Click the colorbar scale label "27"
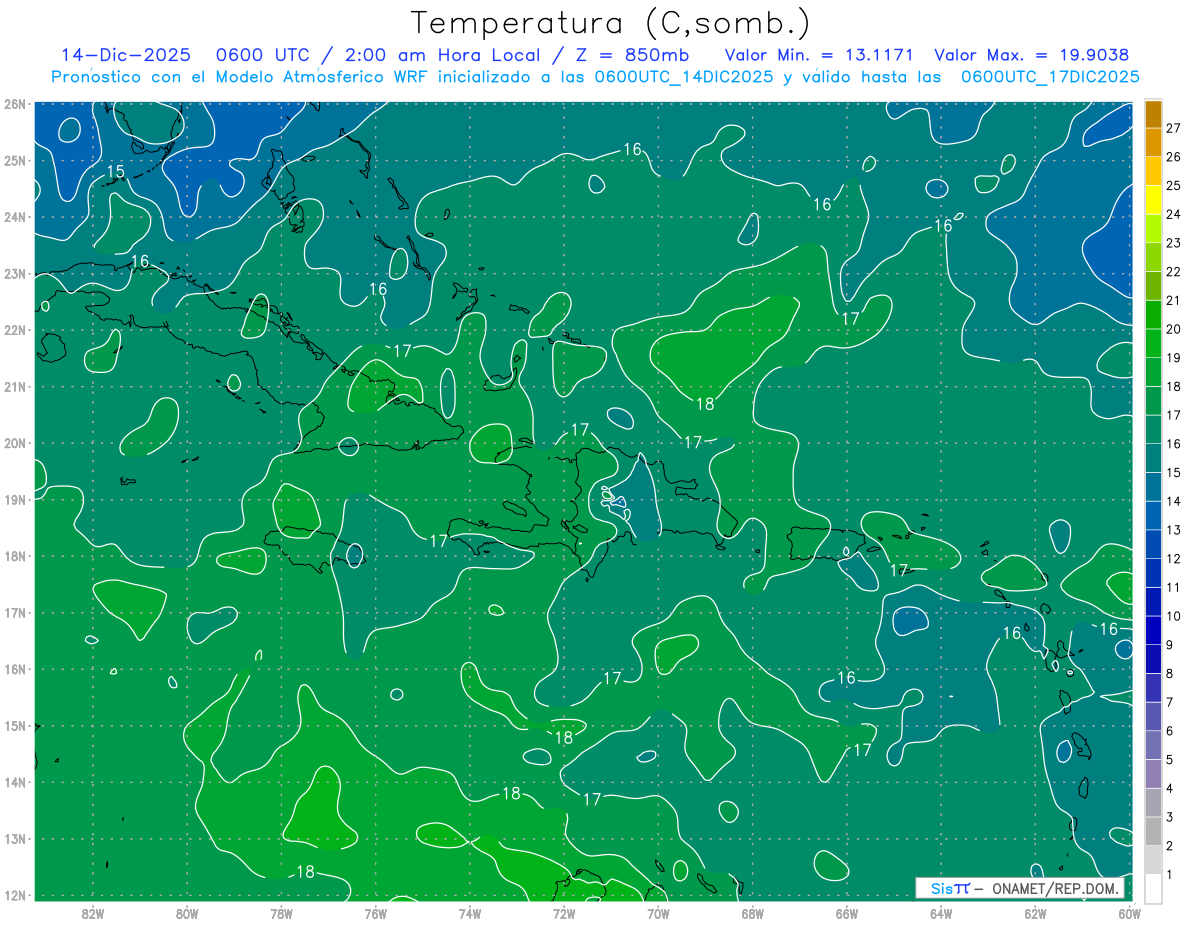 (1174, 128)
